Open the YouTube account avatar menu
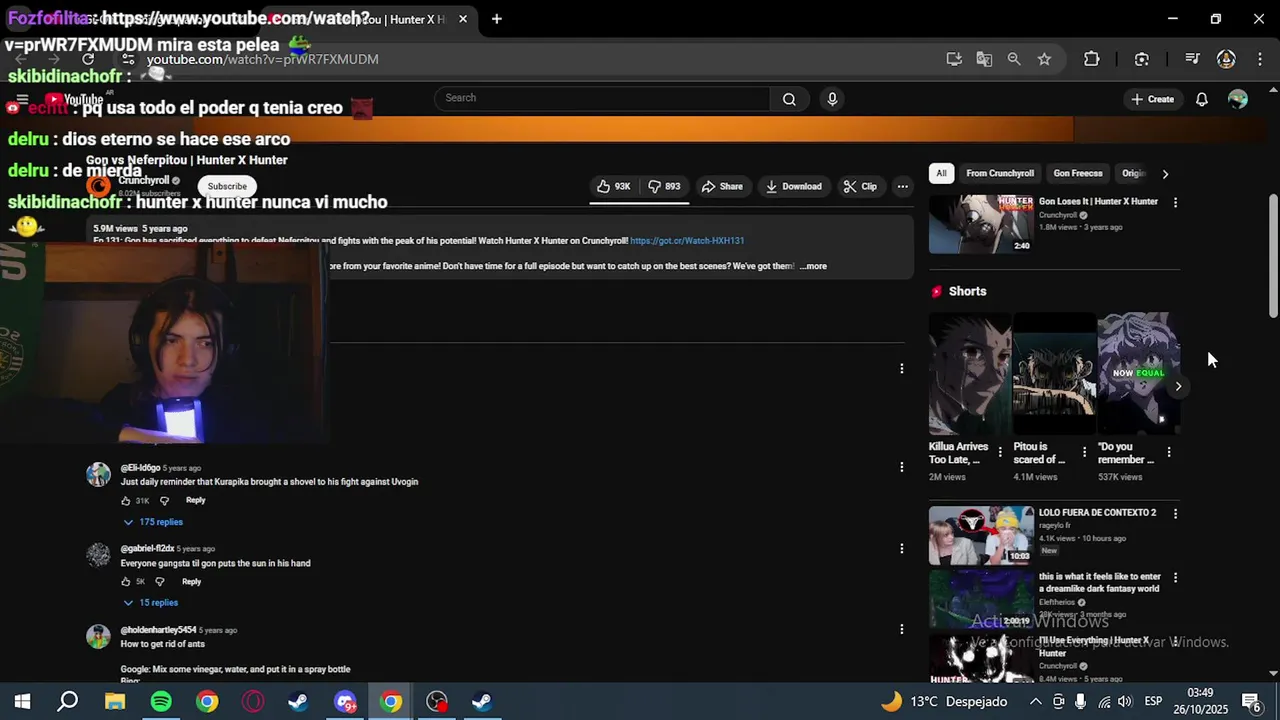1280x720 pixels. 1238,99
